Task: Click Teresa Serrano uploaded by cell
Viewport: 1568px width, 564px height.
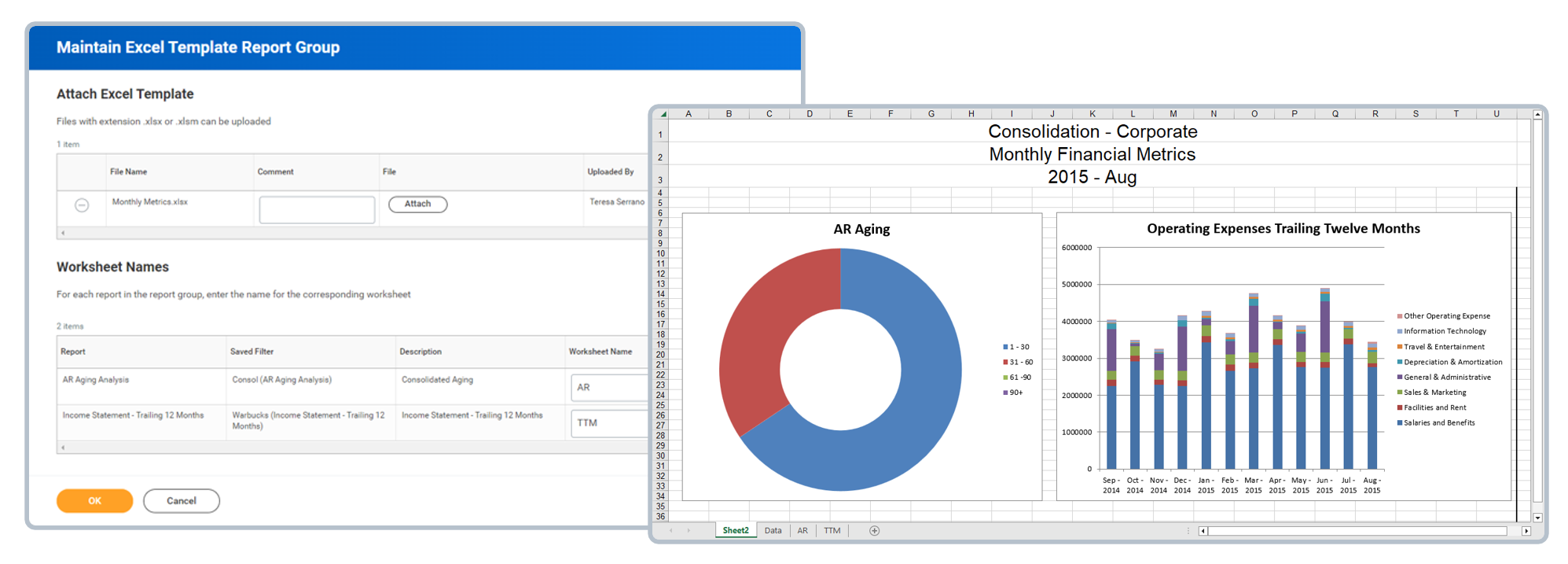Action: pyautogui.click(x=617, y=202)
